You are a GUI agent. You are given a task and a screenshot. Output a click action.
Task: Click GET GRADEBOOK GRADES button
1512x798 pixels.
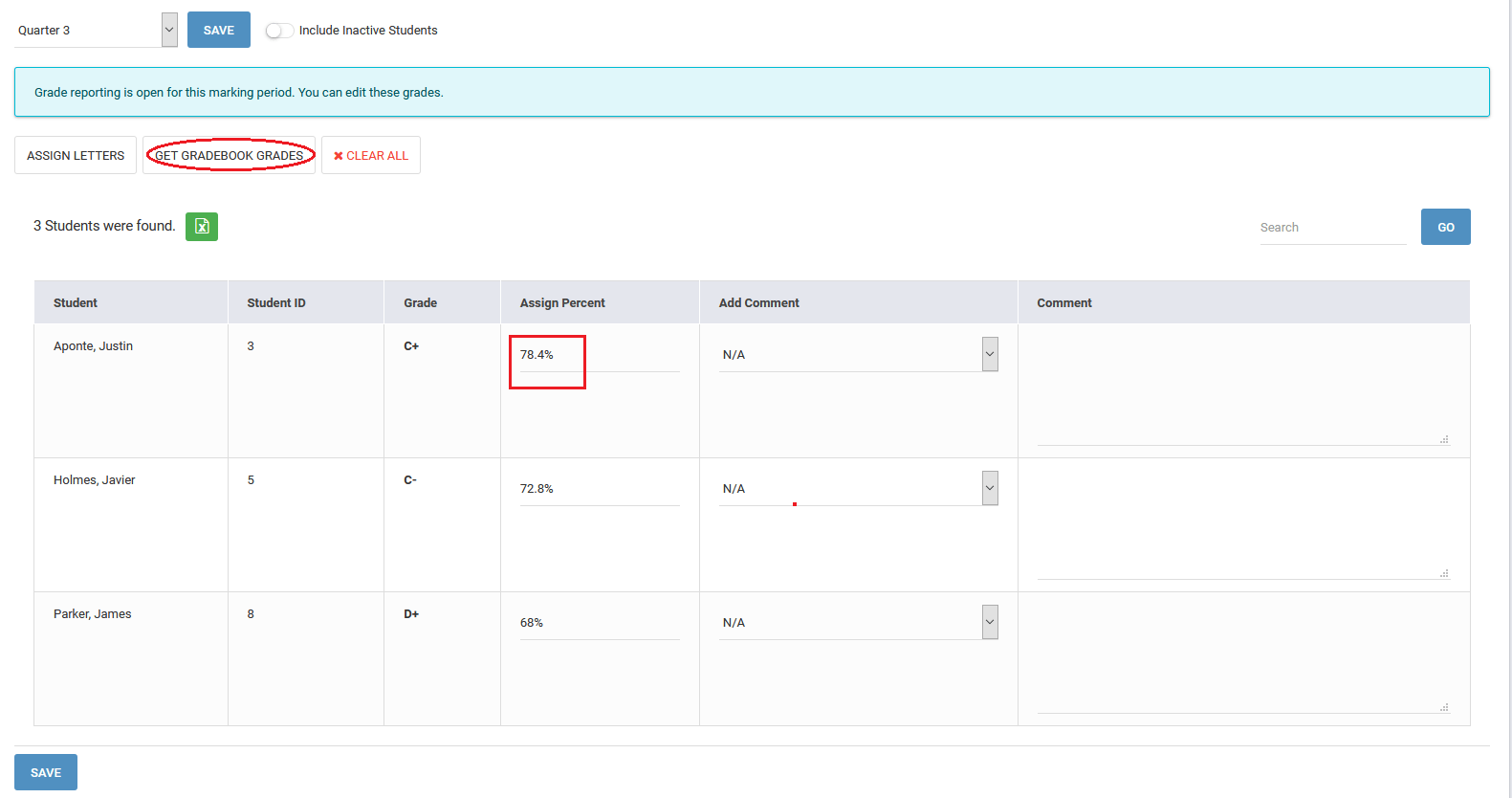coord(230,155)
